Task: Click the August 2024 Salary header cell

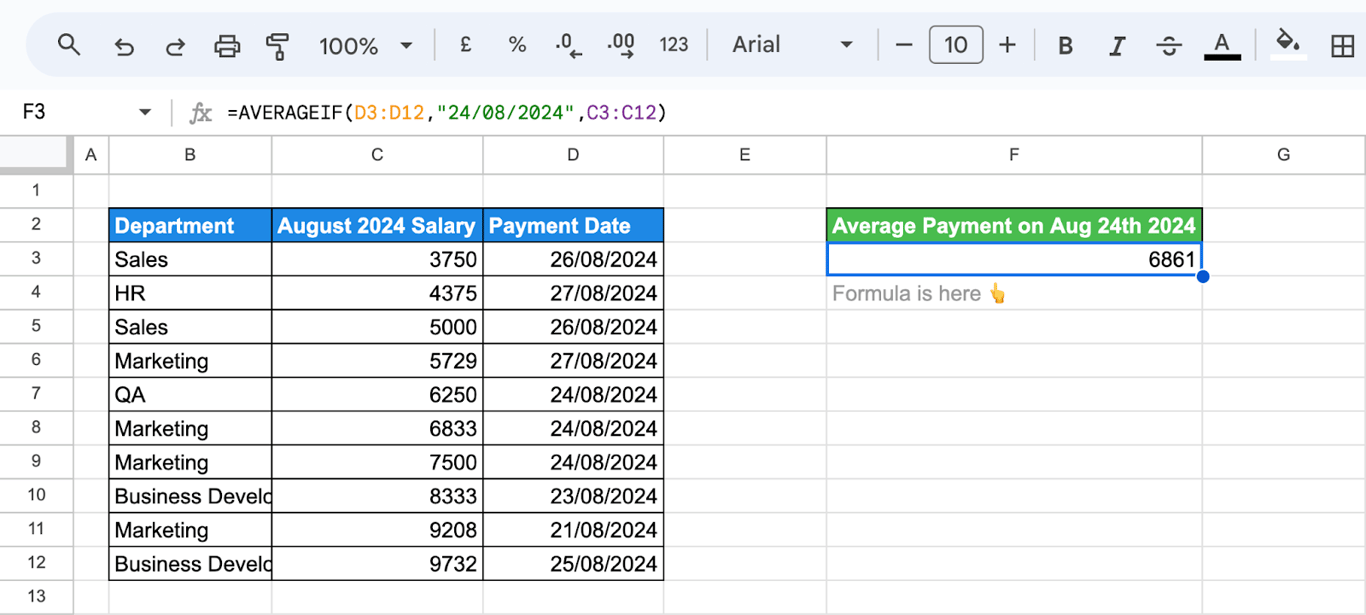Action: (377, 225)
